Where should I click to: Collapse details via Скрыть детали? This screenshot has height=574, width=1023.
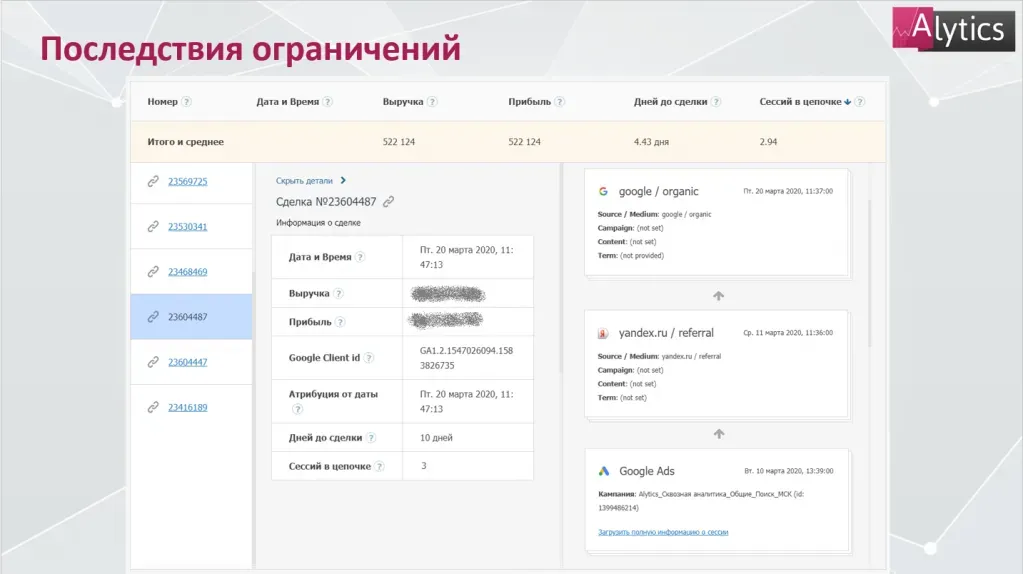click(x=304, y=181)
